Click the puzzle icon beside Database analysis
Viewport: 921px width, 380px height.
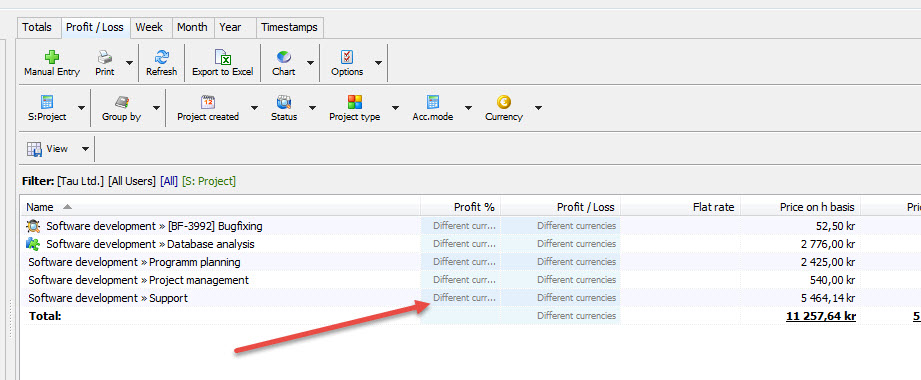[x=33, y=244]
